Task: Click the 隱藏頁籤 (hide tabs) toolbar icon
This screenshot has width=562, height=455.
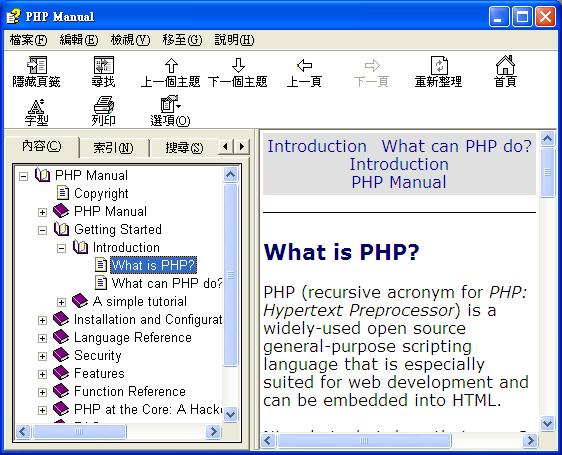Action: tap(37, 65)
